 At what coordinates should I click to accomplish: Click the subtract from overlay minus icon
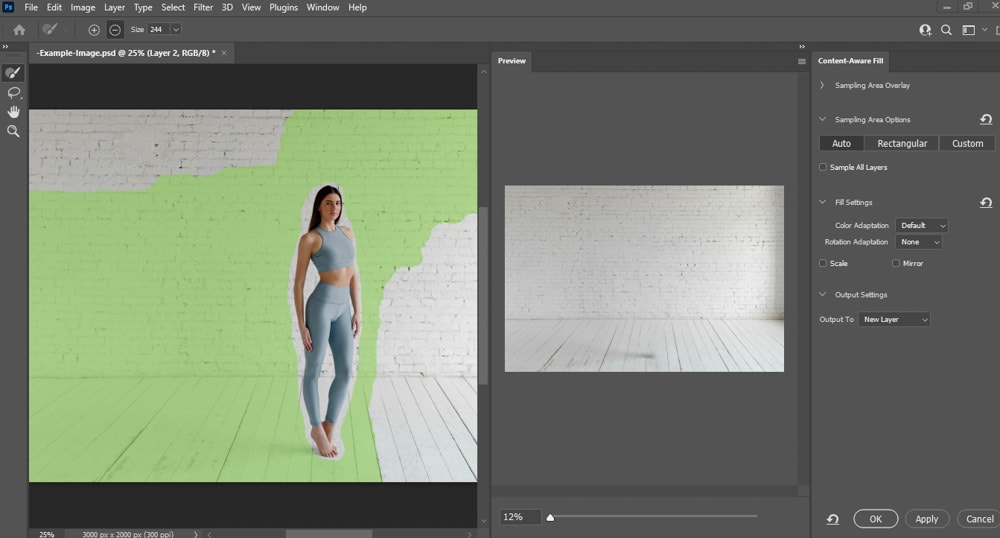pos(115,30)
